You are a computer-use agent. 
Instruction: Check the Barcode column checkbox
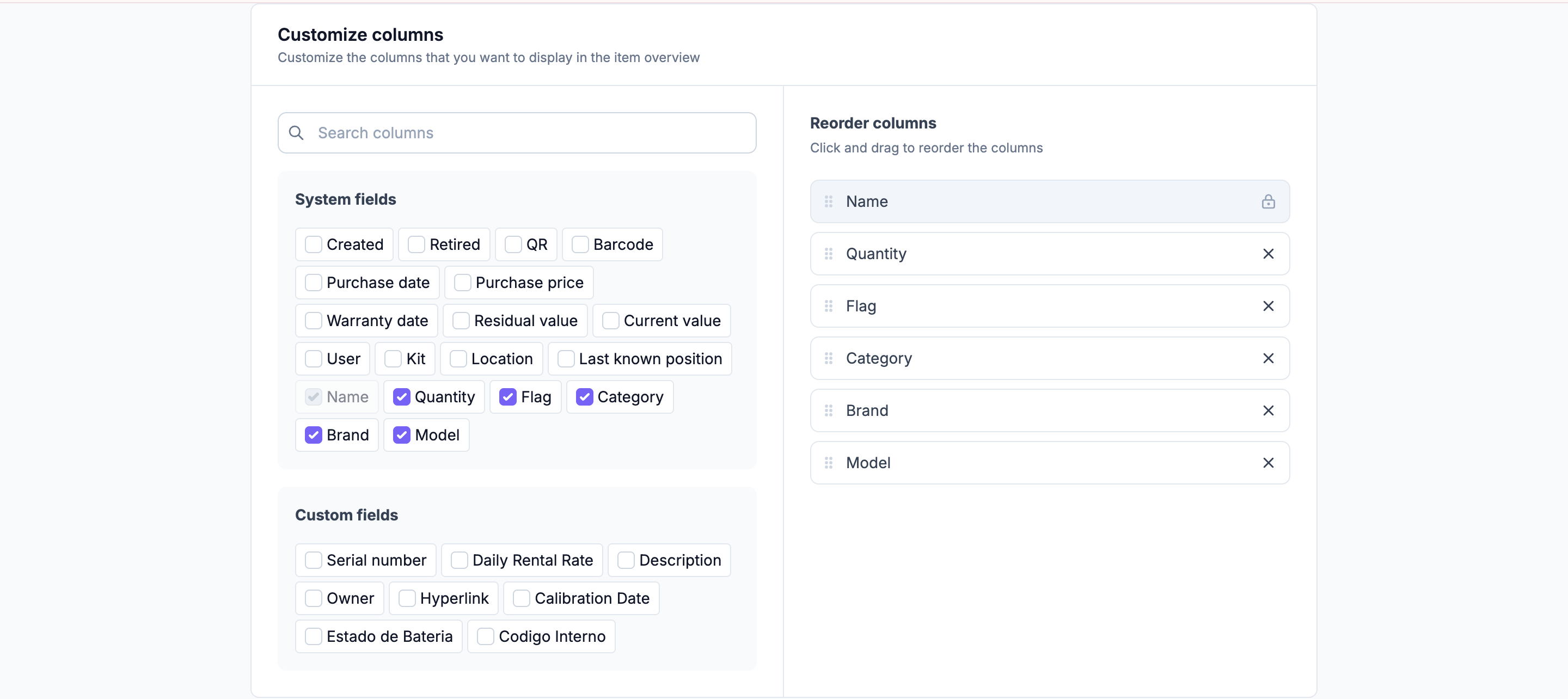[580, 245]
